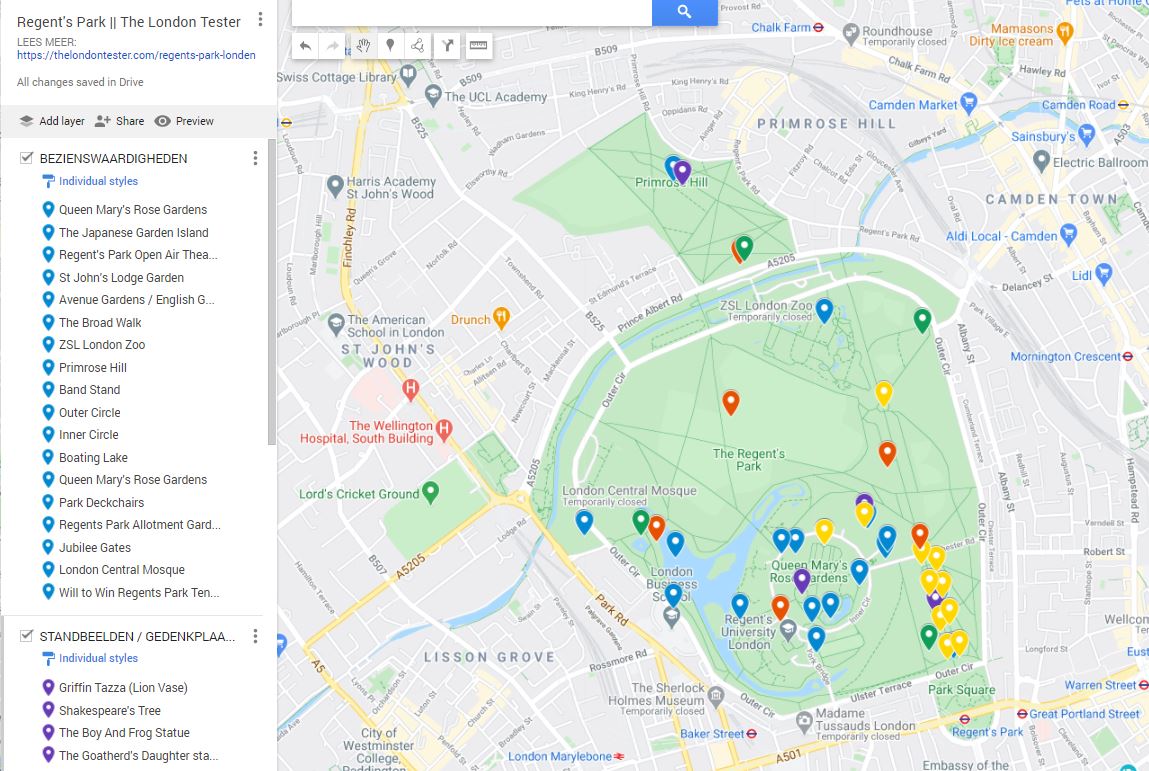1149x771 pixels.
Task: Select Griffin Tazza (Lion Vase) item
Action: coord(123,687)
